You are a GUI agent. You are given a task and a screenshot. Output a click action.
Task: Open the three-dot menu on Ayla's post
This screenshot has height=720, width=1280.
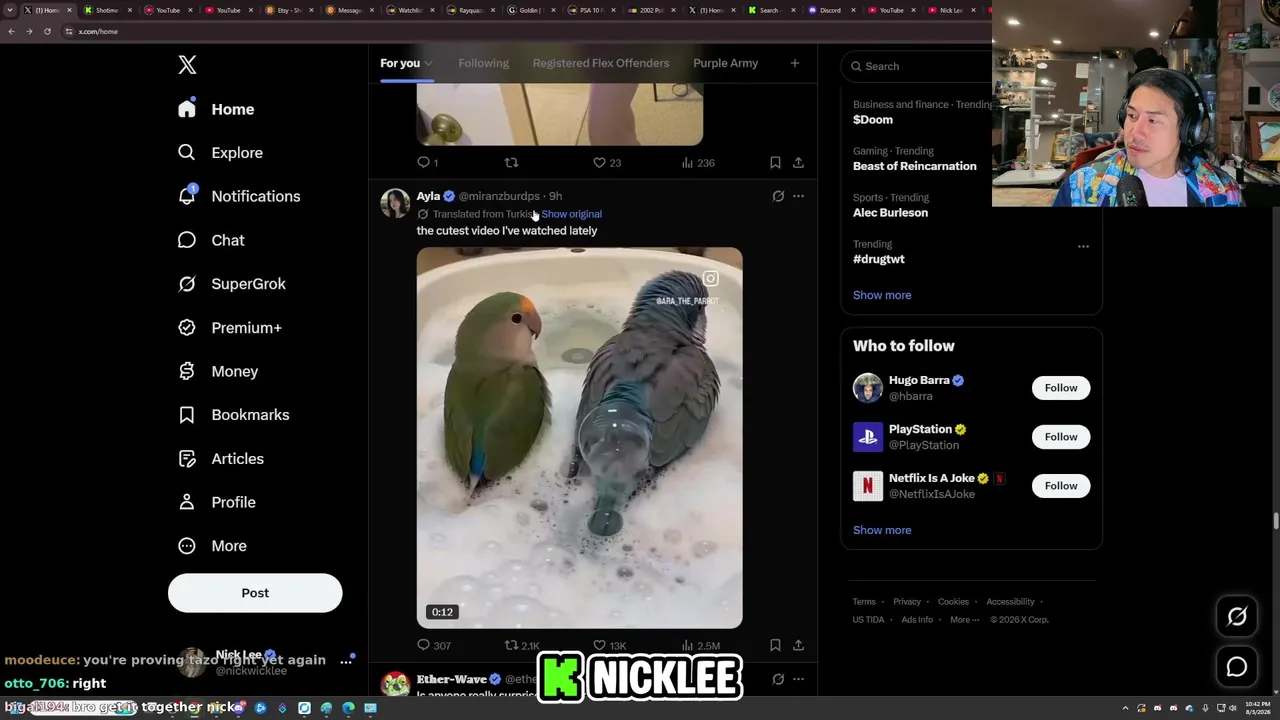[798, 196]
